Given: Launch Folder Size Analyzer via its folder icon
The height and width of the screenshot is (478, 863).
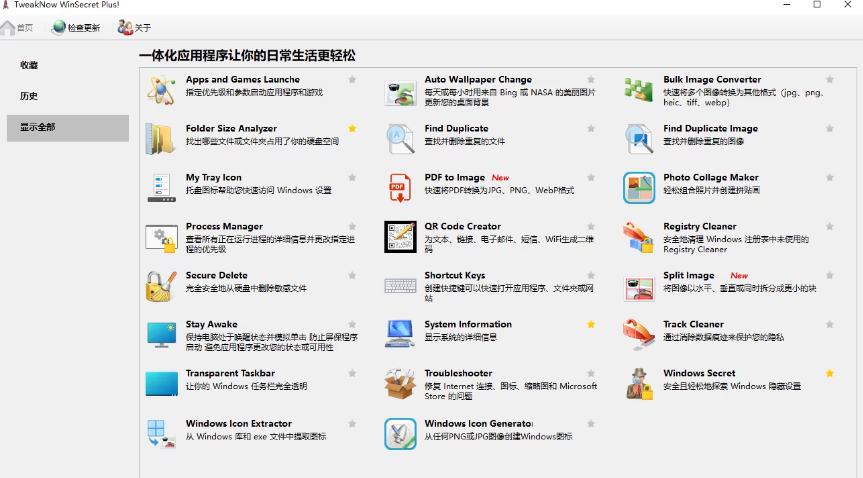Looking at the screenshot, I should [160, 139].
